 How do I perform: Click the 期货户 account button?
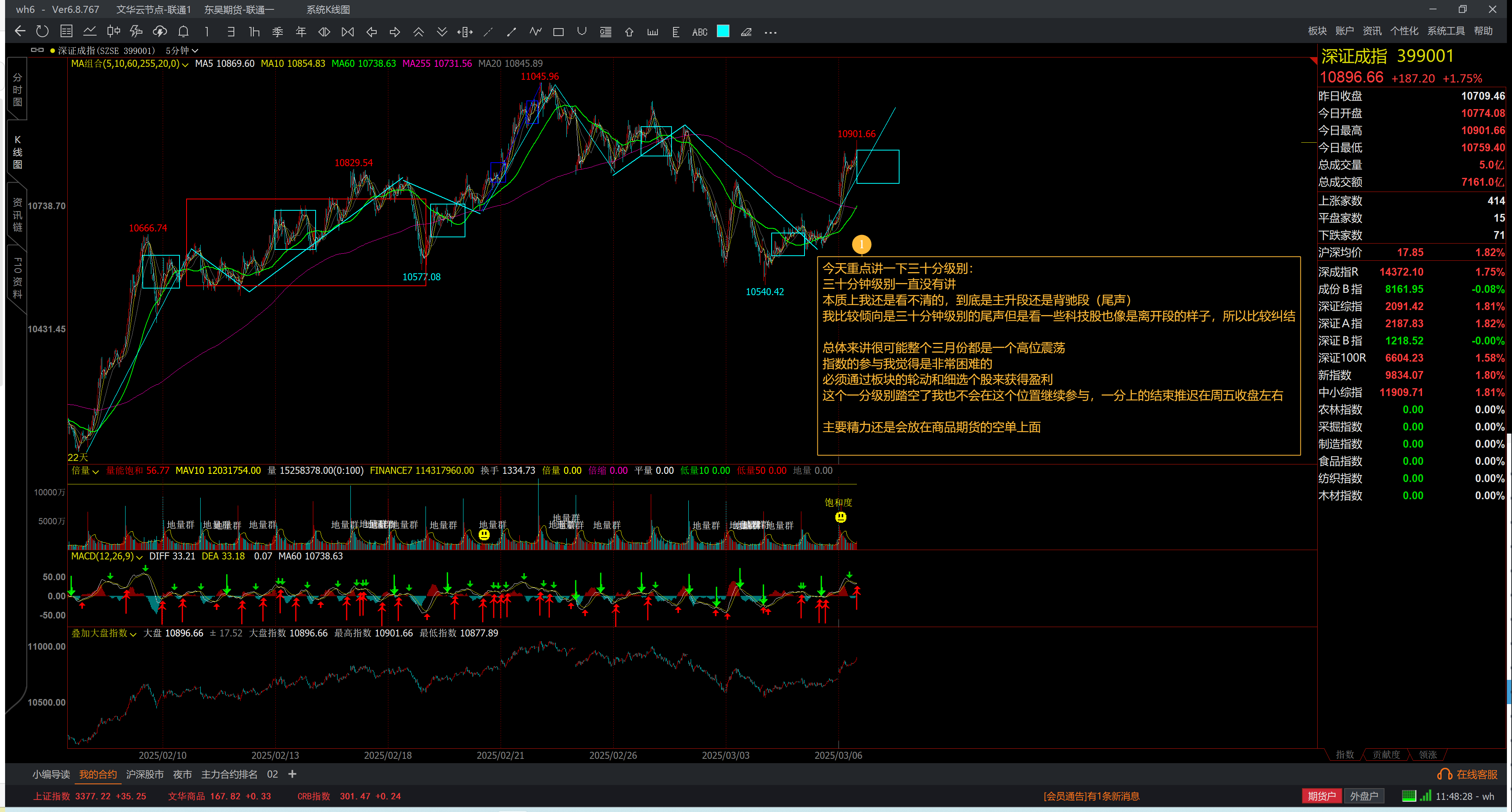coord(1322,796)
